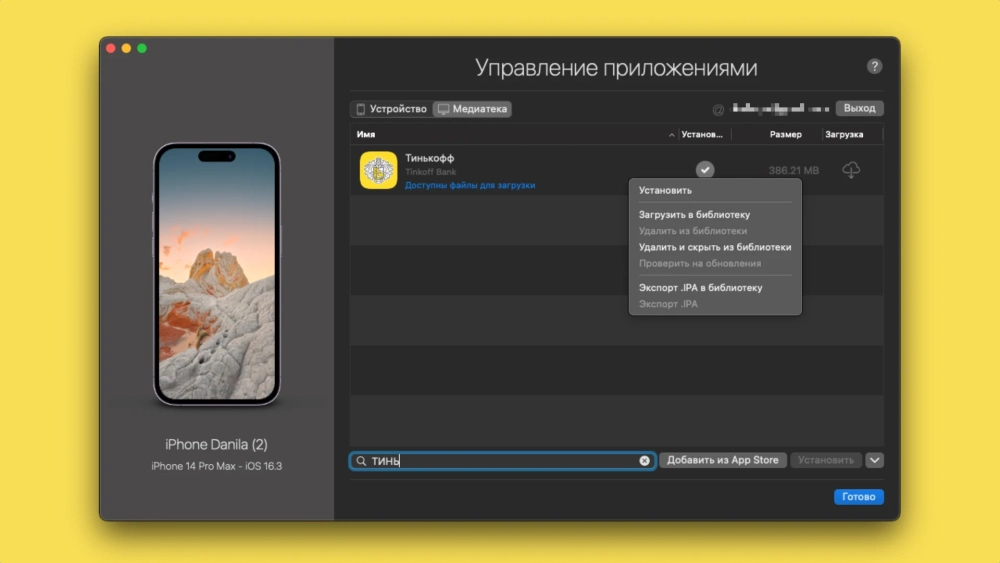The image size is (1000, 563).
Task: Click the help question mark icon
Action: pos(874,67)
